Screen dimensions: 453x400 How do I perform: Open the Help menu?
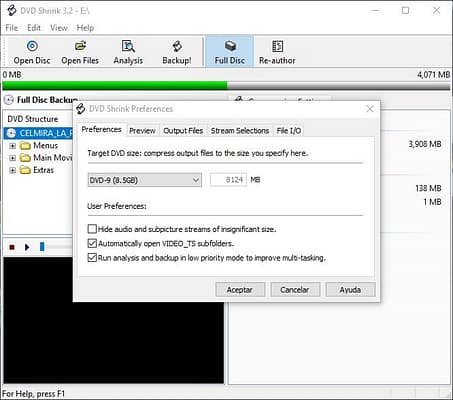85,28
